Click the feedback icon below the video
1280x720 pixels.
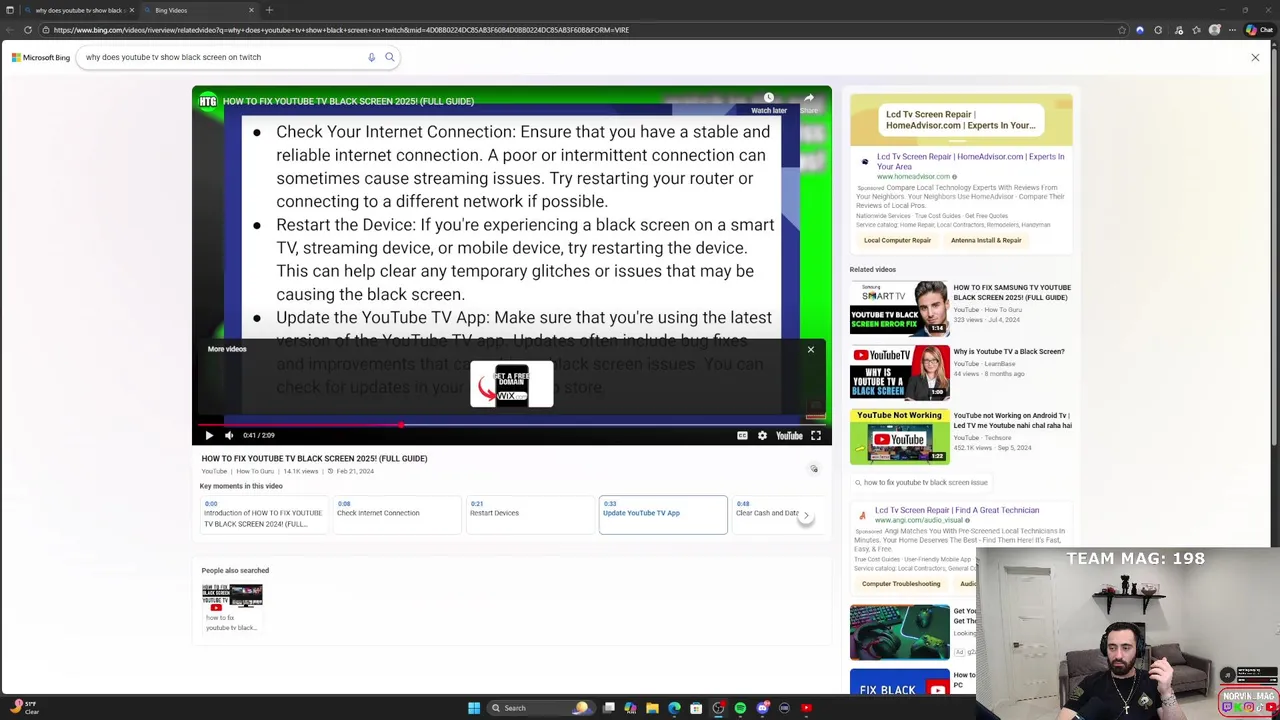pyautogui.click(x=814, y=468)
